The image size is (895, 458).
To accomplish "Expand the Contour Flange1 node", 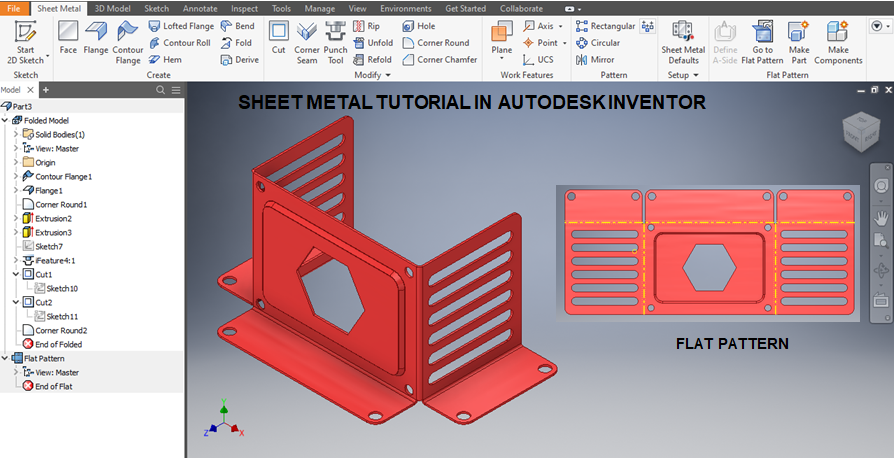I will (x=16, y=176).
